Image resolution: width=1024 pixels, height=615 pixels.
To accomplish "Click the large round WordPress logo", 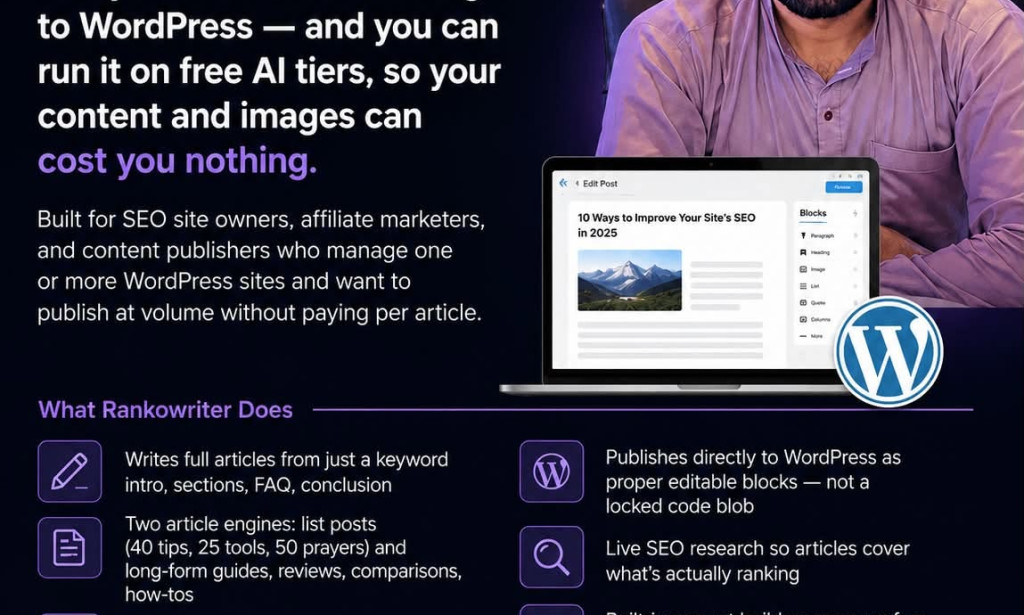I will coord(889,351).
